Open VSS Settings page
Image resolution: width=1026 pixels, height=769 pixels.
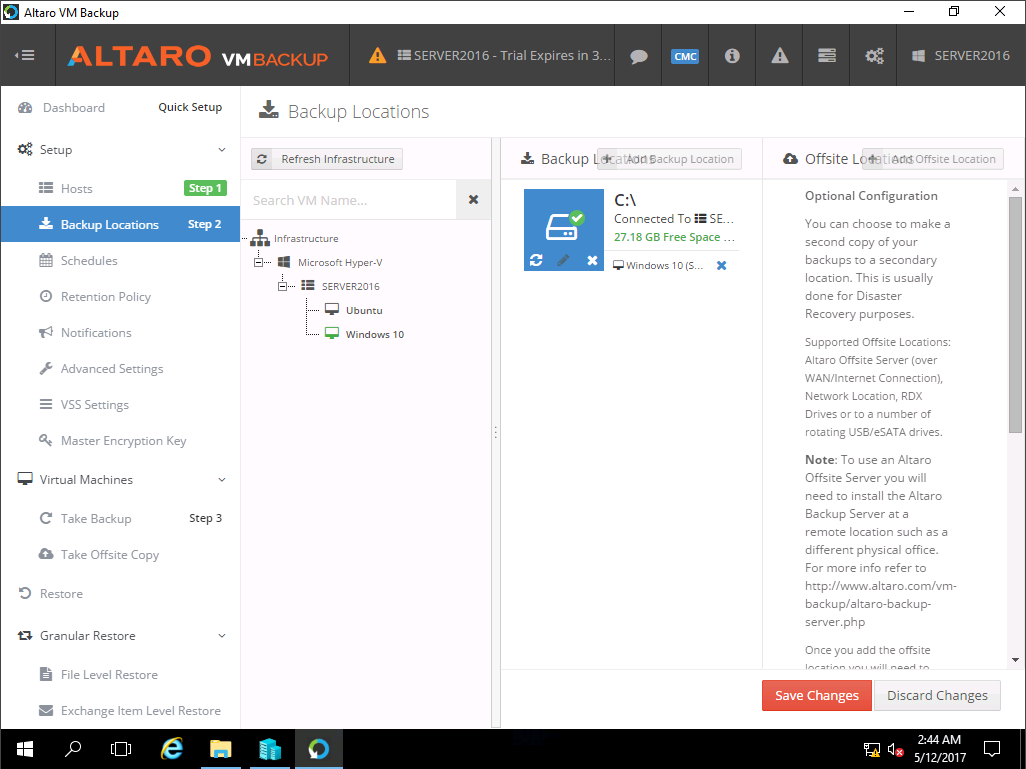120,404
